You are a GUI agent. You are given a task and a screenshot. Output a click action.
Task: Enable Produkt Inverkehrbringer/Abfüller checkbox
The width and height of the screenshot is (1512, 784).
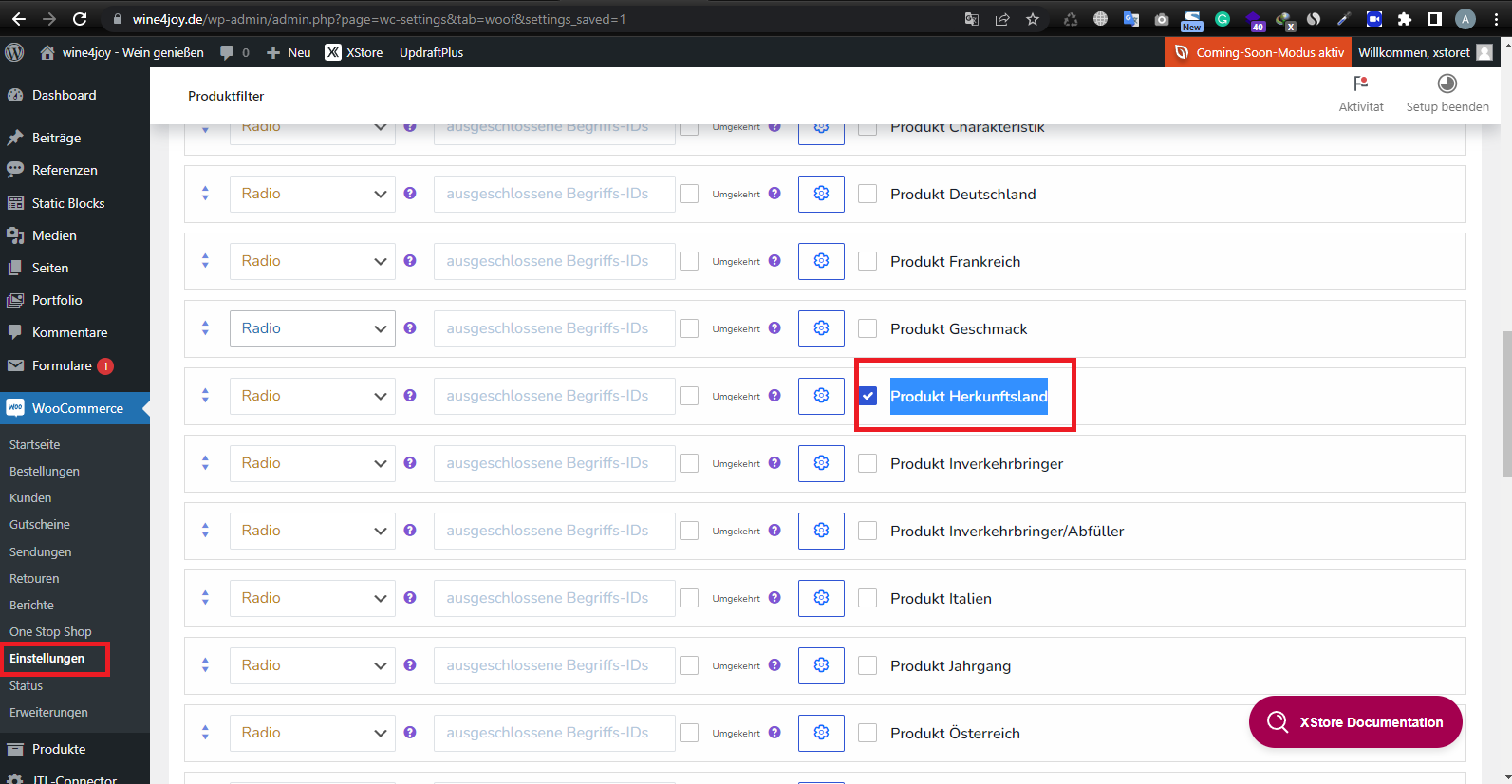(x=868, y=531)
